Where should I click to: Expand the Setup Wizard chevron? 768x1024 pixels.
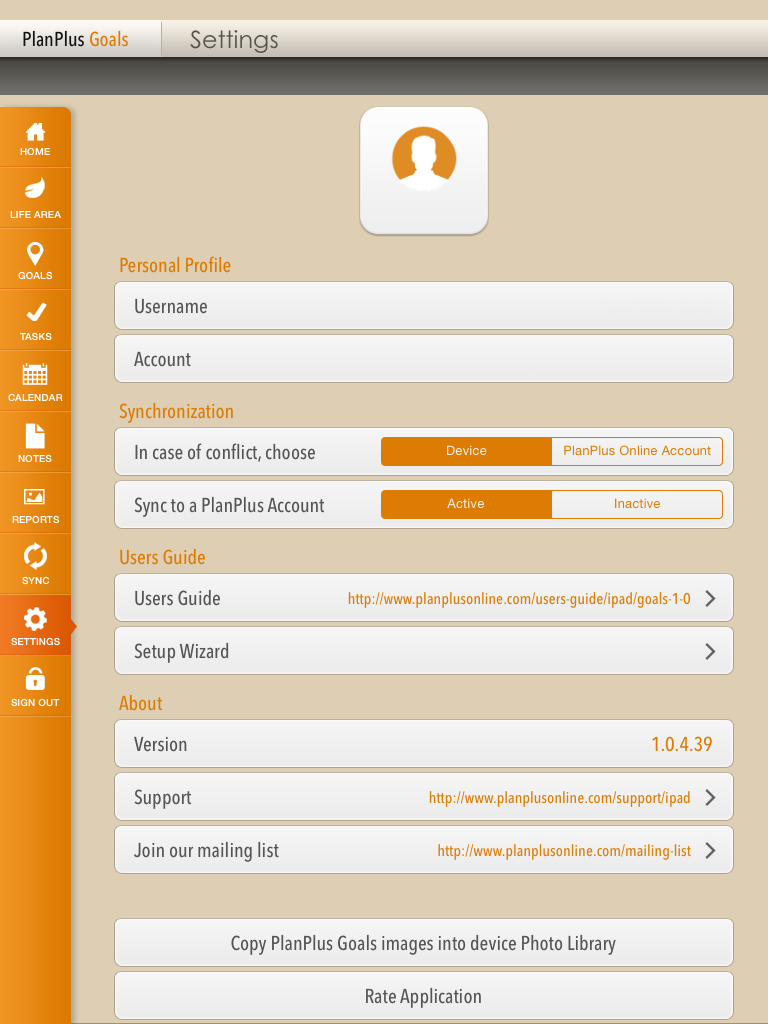pyautogui.click(x=711, y=651)
